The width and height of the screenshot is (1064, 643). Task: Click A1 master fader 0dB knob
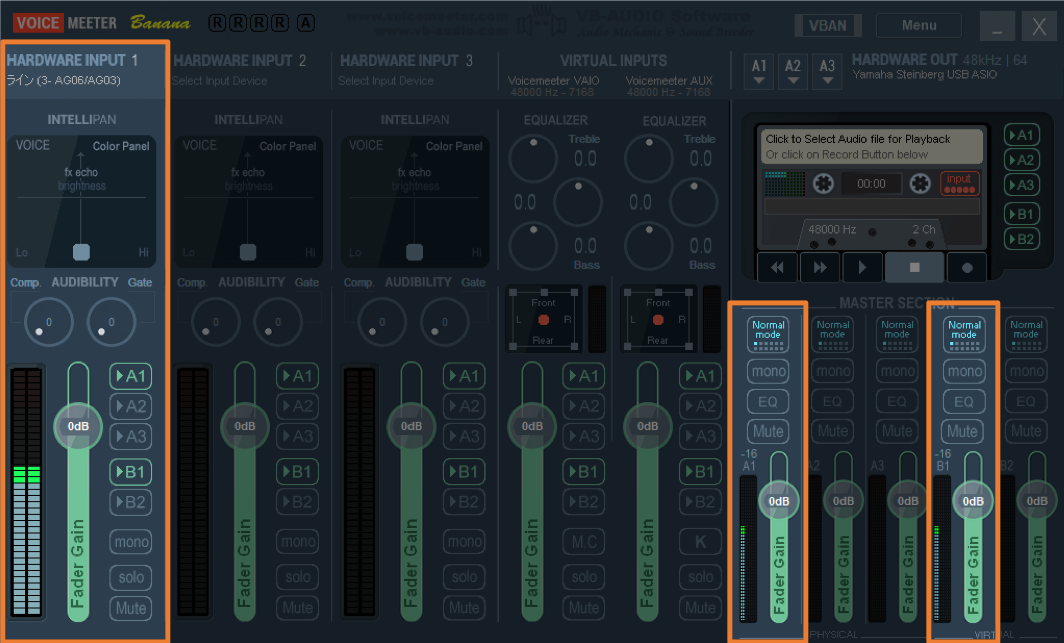click(x=778, y=501)
